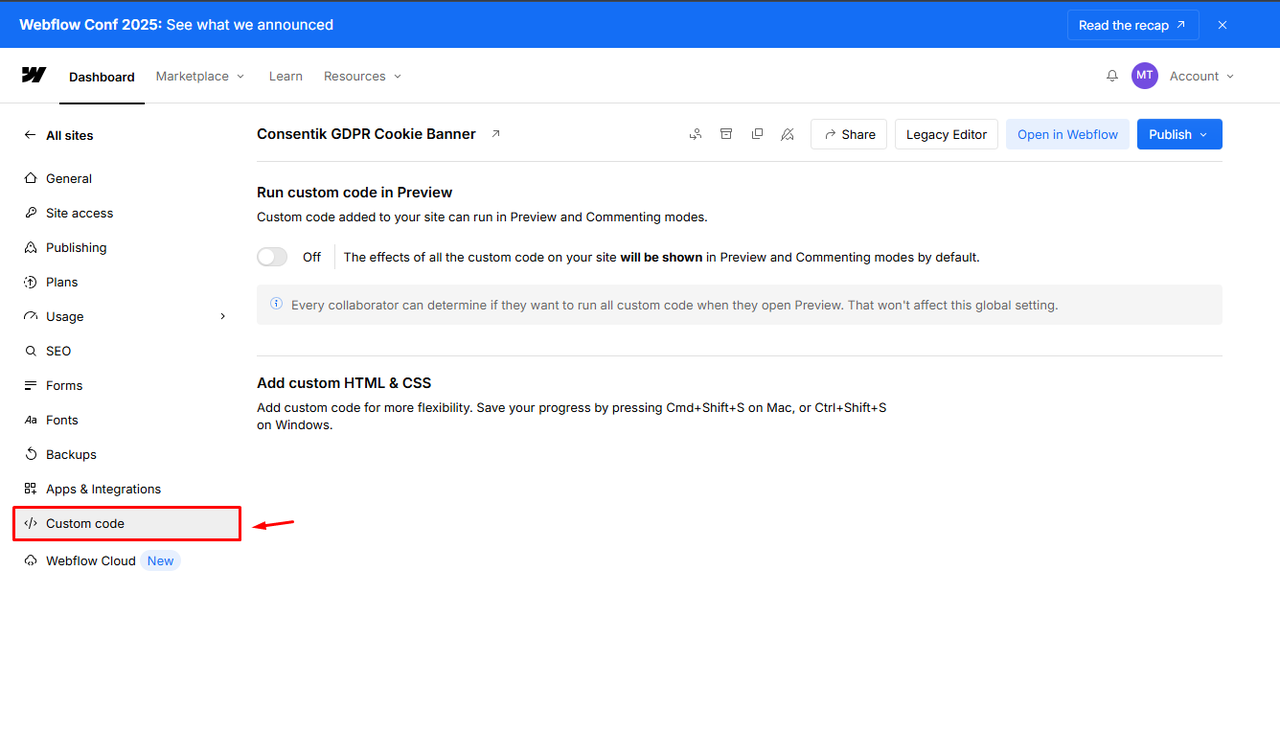This screenshot has width=1280, height=731.
Task: Close the Webflow Conf announcement banner
Action: (1222, 25)
